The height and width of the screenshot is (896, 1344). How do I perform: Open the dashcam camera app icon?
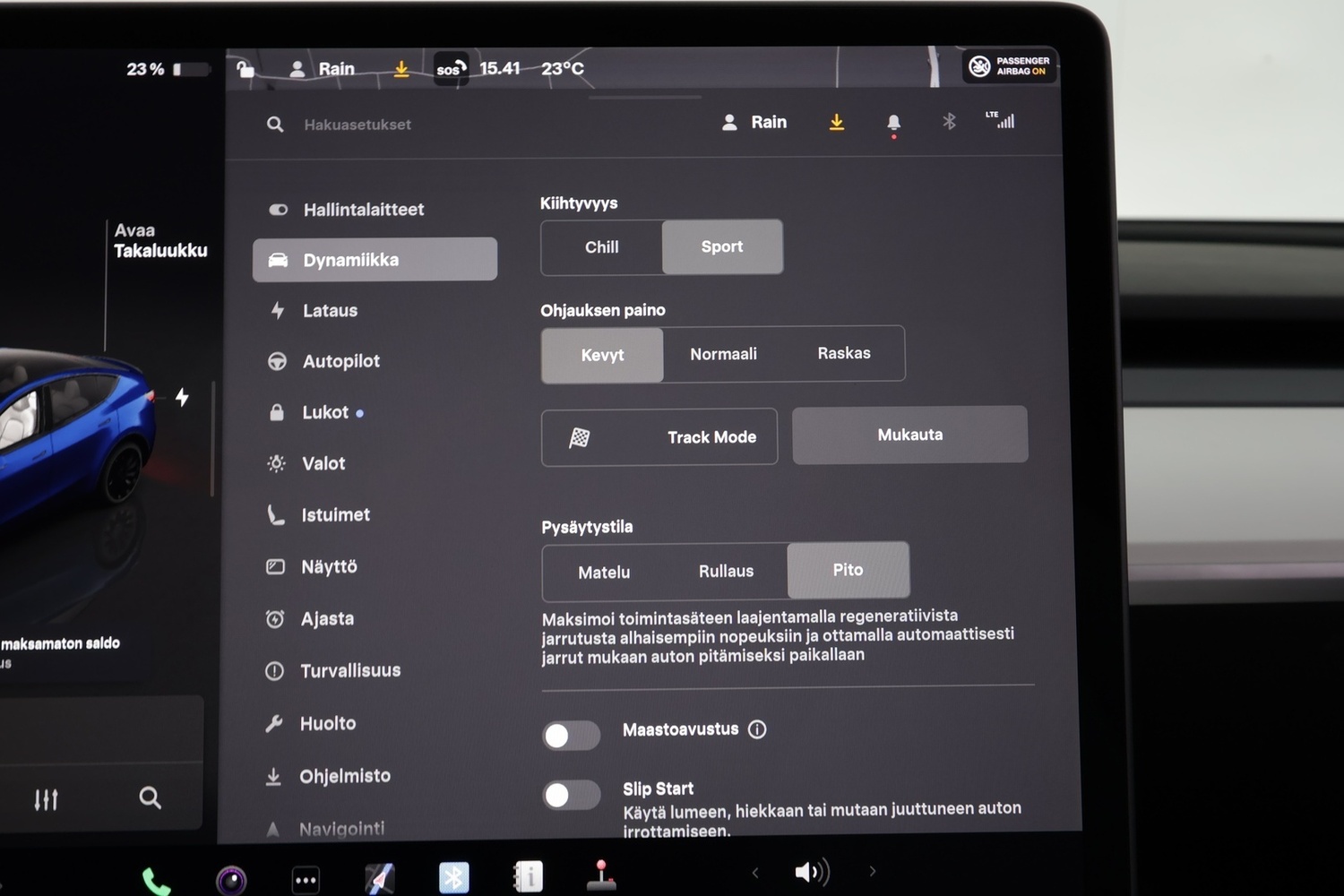click(x=231, y=880)
